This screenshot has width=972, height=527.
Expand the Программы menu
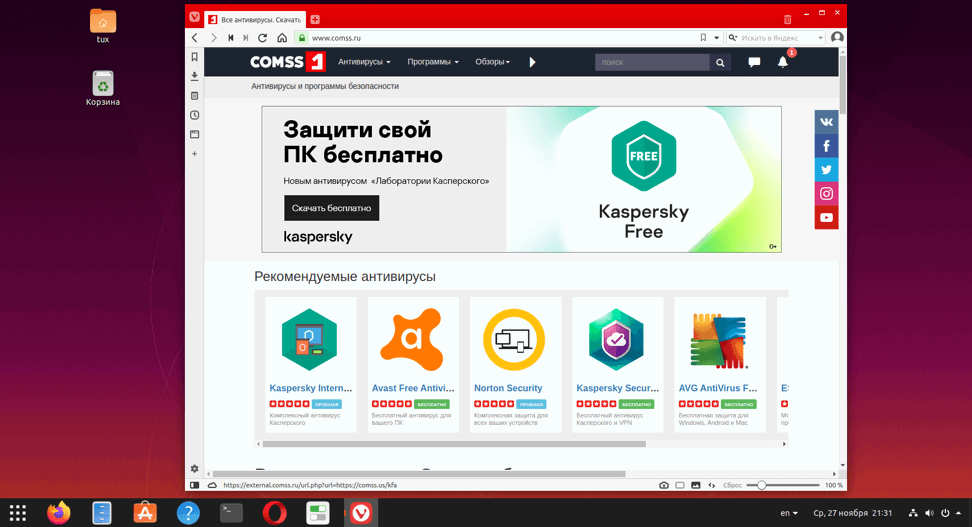[x=433, y=62]
